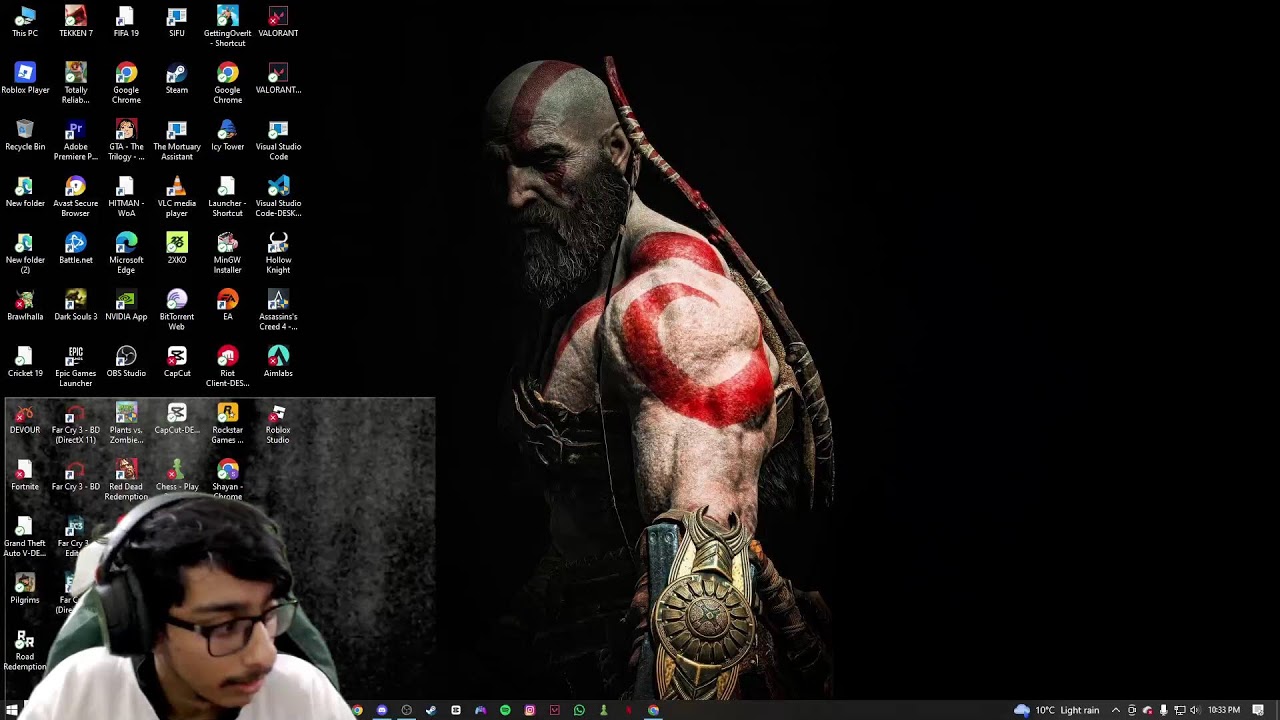Select the Launcher - Shortcut icon
Screen dimensions: 1280x720
pos(227,197)
